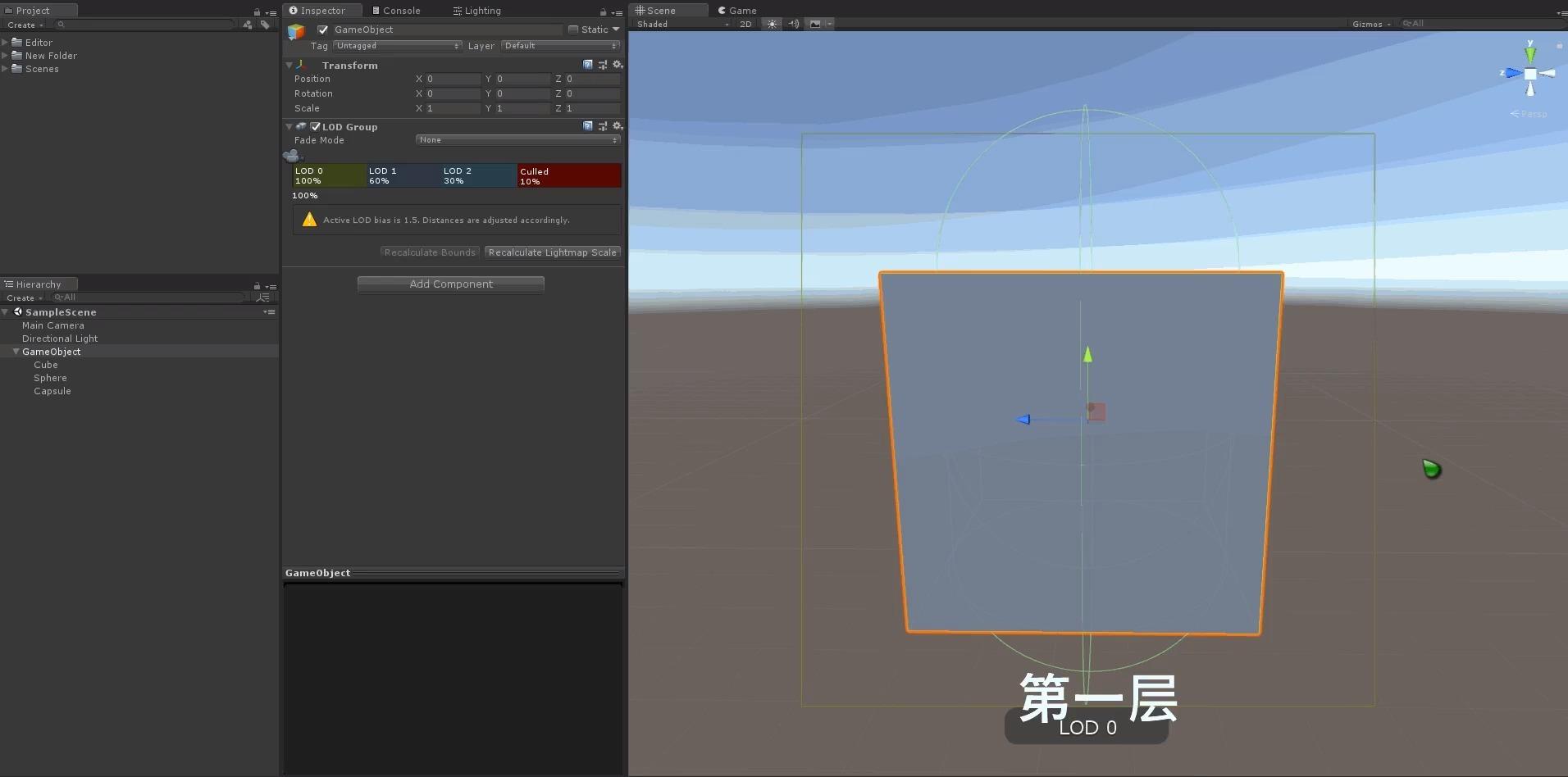The width and height of the screenshot is (1568, 777).
Task: Click the Add Component button
Action: click(450, 284)
